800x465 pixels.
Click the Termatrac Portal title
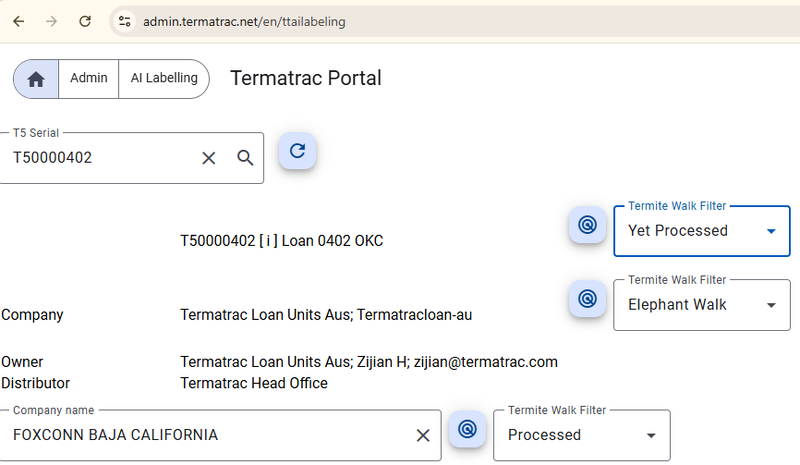coord(306,78)
